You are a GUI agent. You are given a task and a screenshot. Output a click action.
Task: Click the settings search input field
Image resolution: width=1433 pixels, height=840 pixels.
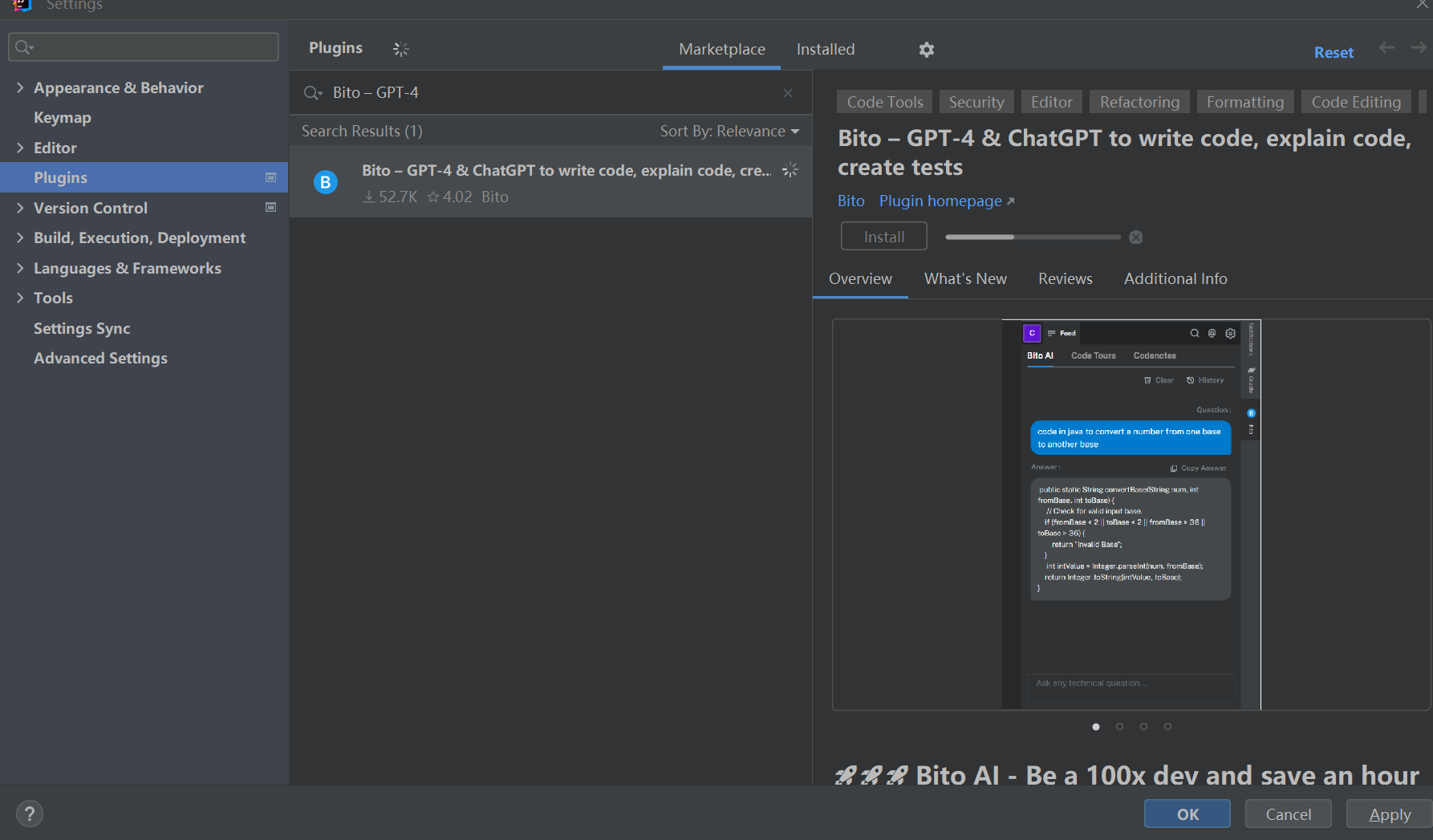[x=144, y=47]
